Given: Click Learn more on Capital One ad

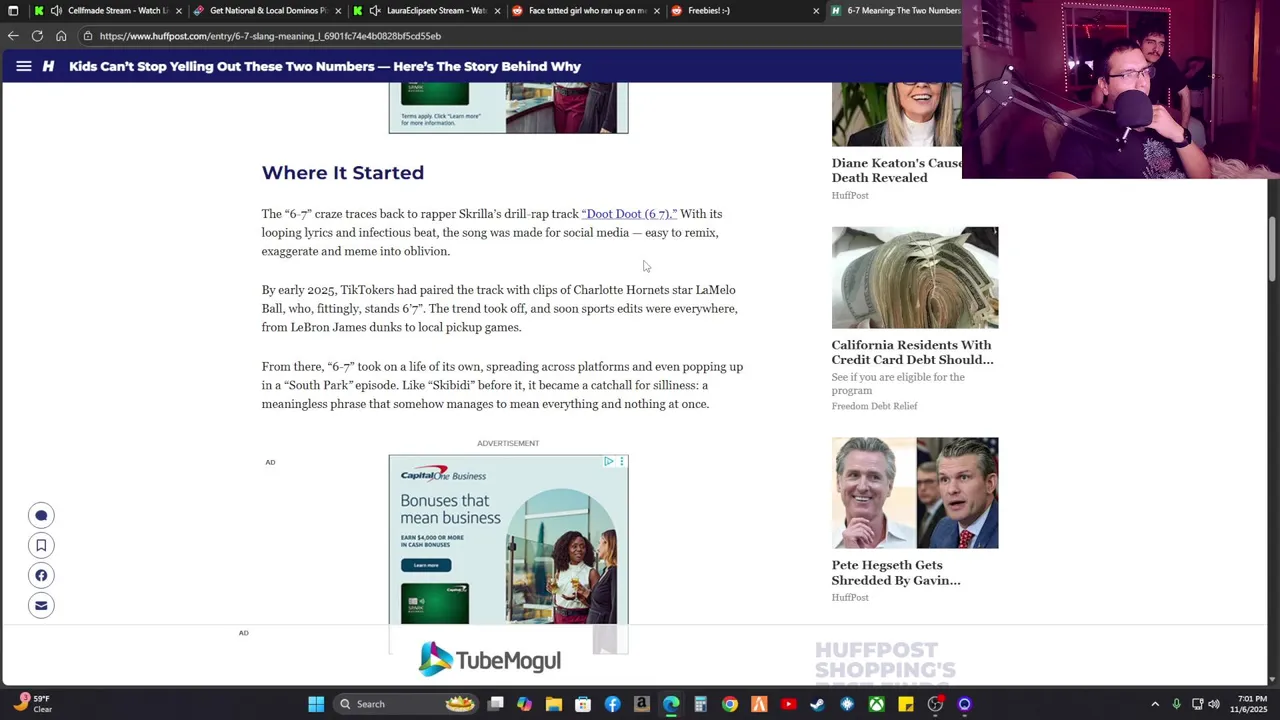Looking at the screenshot, I should coord(426,565).
